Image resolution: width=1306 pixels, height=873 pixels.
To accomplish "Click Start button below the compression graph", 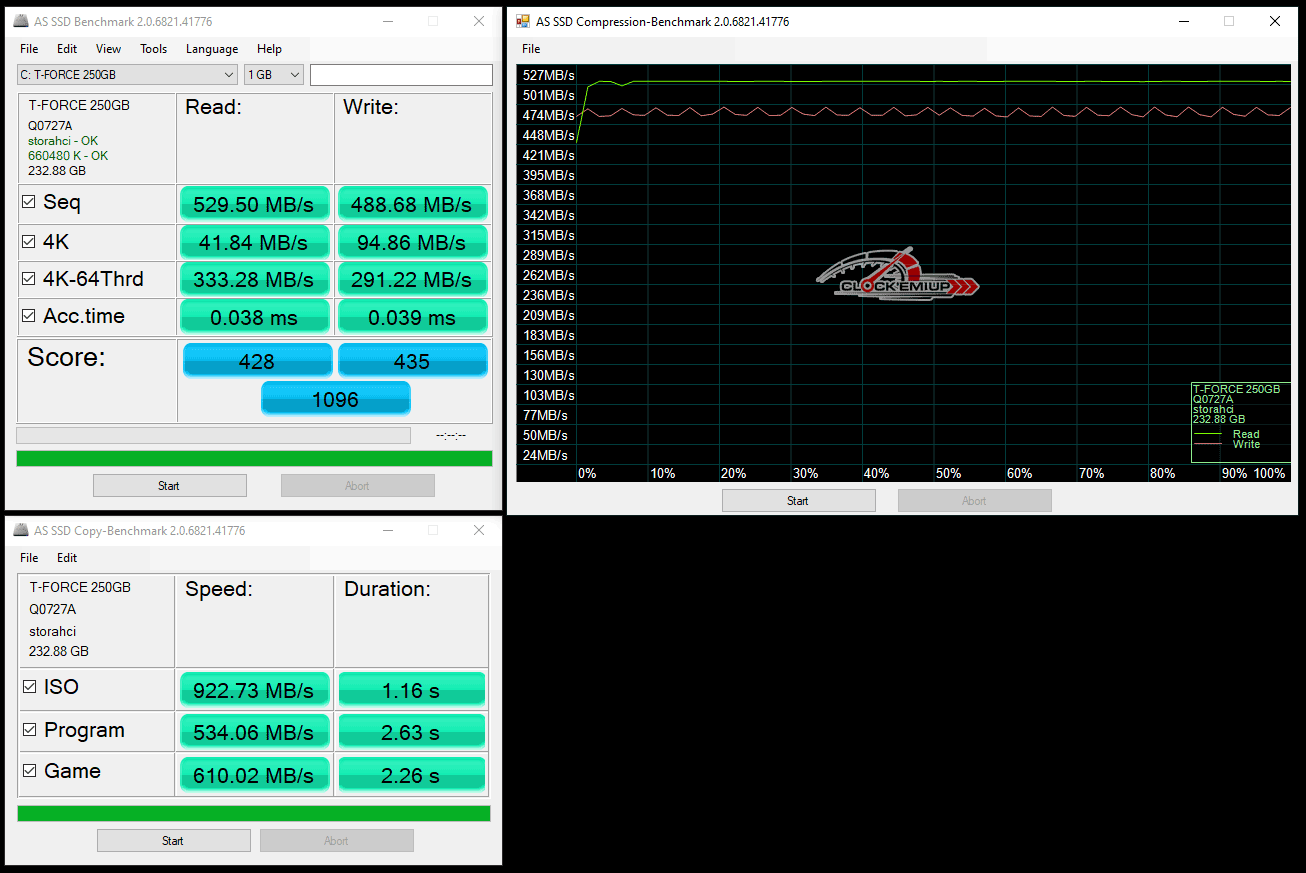I will (x=798, y=501).
